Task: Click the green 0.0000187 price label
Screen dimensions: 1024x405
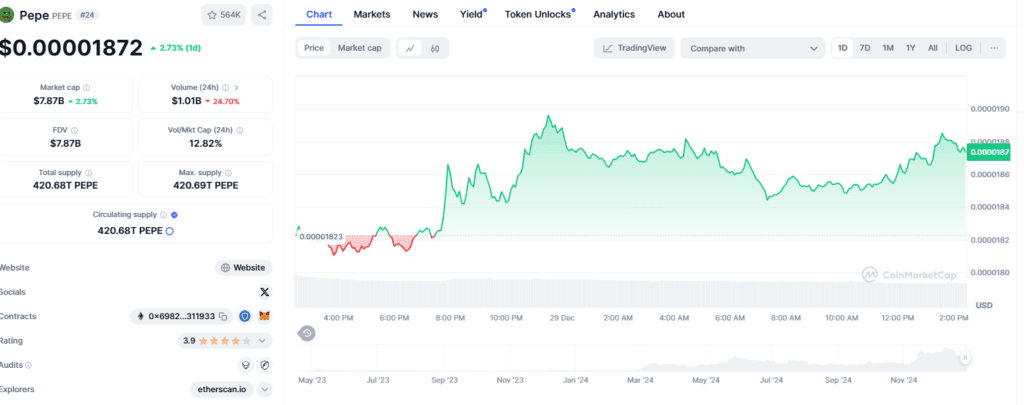Action: click(990, 152)
